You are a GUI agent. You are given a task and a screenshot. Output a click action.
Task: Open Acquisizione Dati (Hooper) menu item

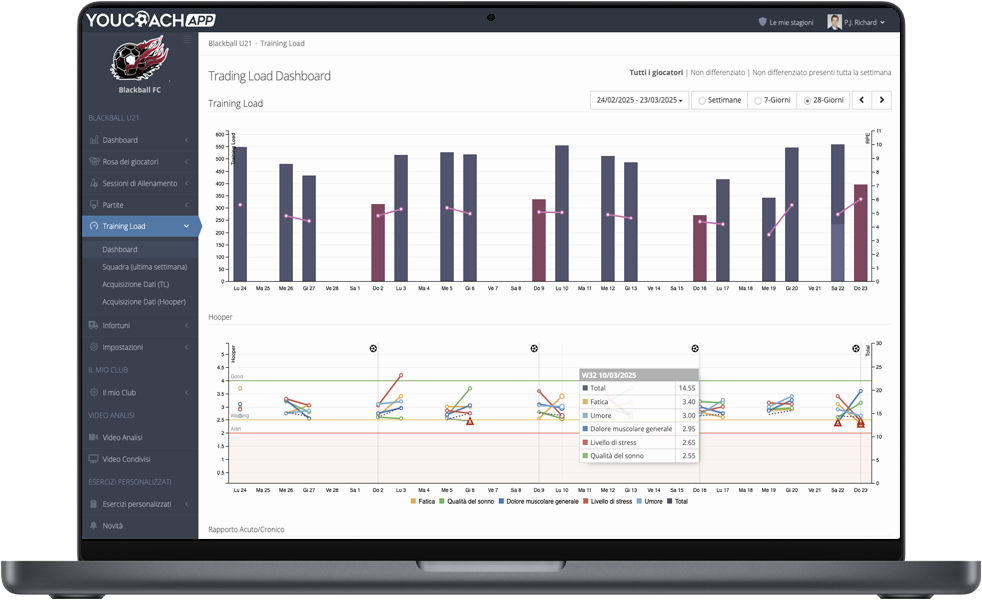pos(143,301)
